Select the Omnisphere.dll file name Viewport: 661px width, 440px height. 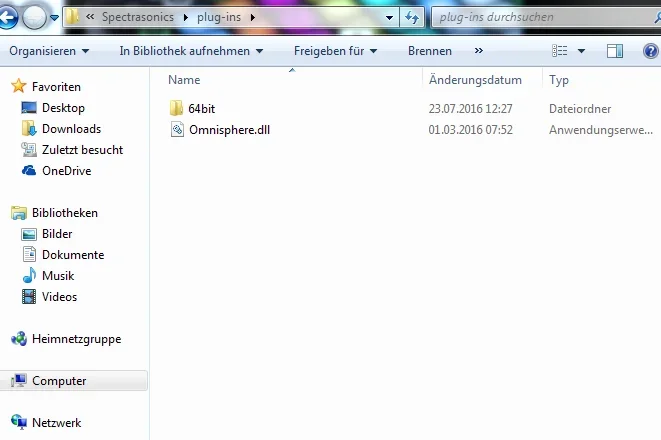[x=229, y=130]
